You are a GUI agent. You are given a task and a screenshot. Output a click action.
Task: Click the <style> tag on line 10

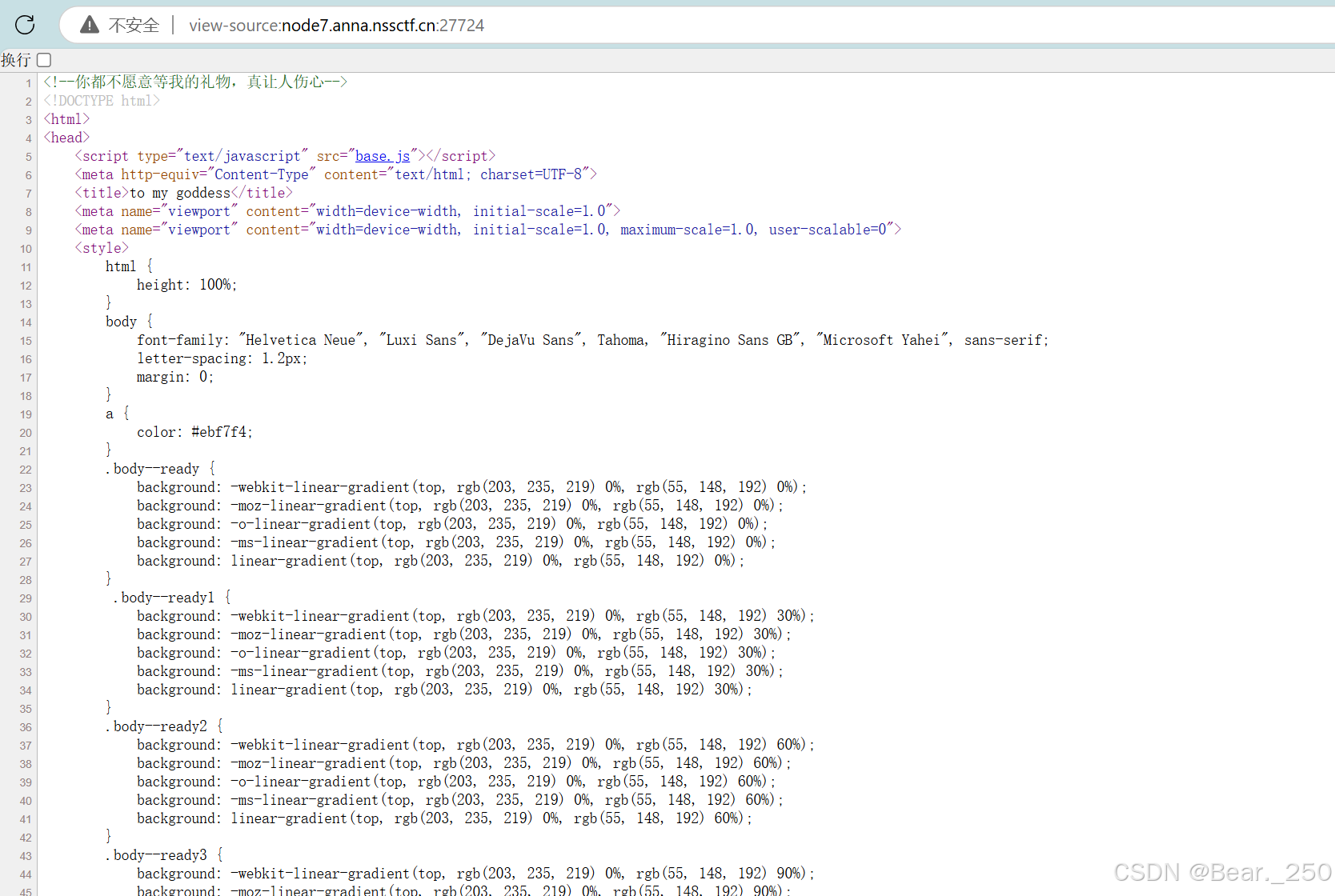[x=102, y=248]
